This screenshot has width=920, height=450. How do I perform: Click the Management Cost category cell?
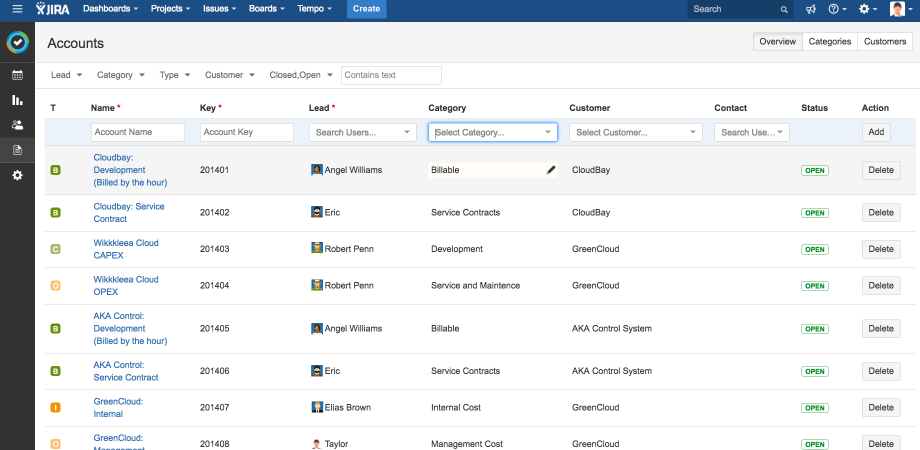pos(466,444)
